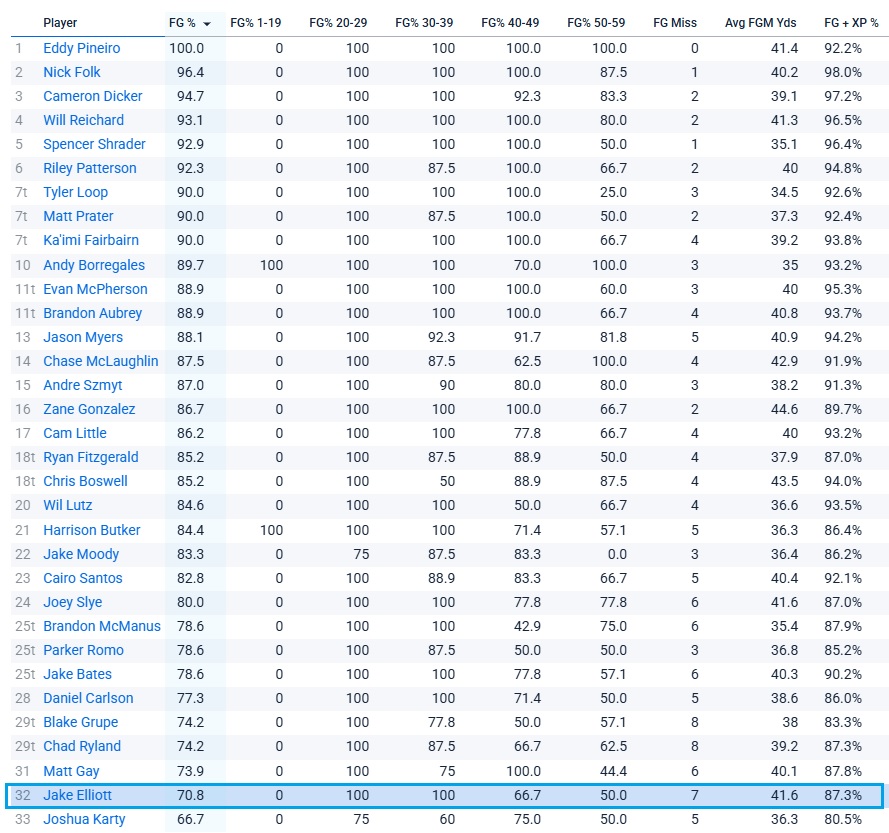This screenshot has width=889, height=833.
Task: Sort by FG% 20-29 column header
Action: pos(339,23)
